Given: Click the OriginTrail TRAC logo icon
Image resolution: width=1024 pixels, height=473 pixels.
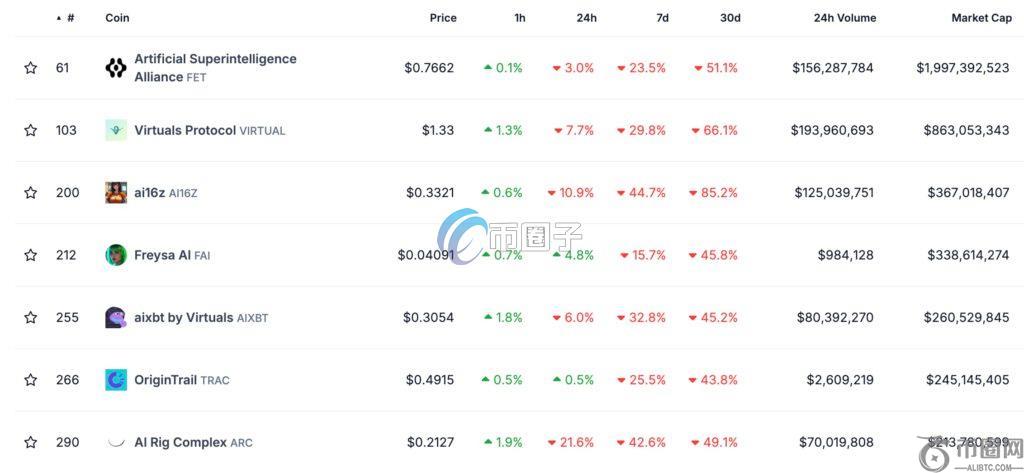Looking at the screenshot, I should pos(116,380).
